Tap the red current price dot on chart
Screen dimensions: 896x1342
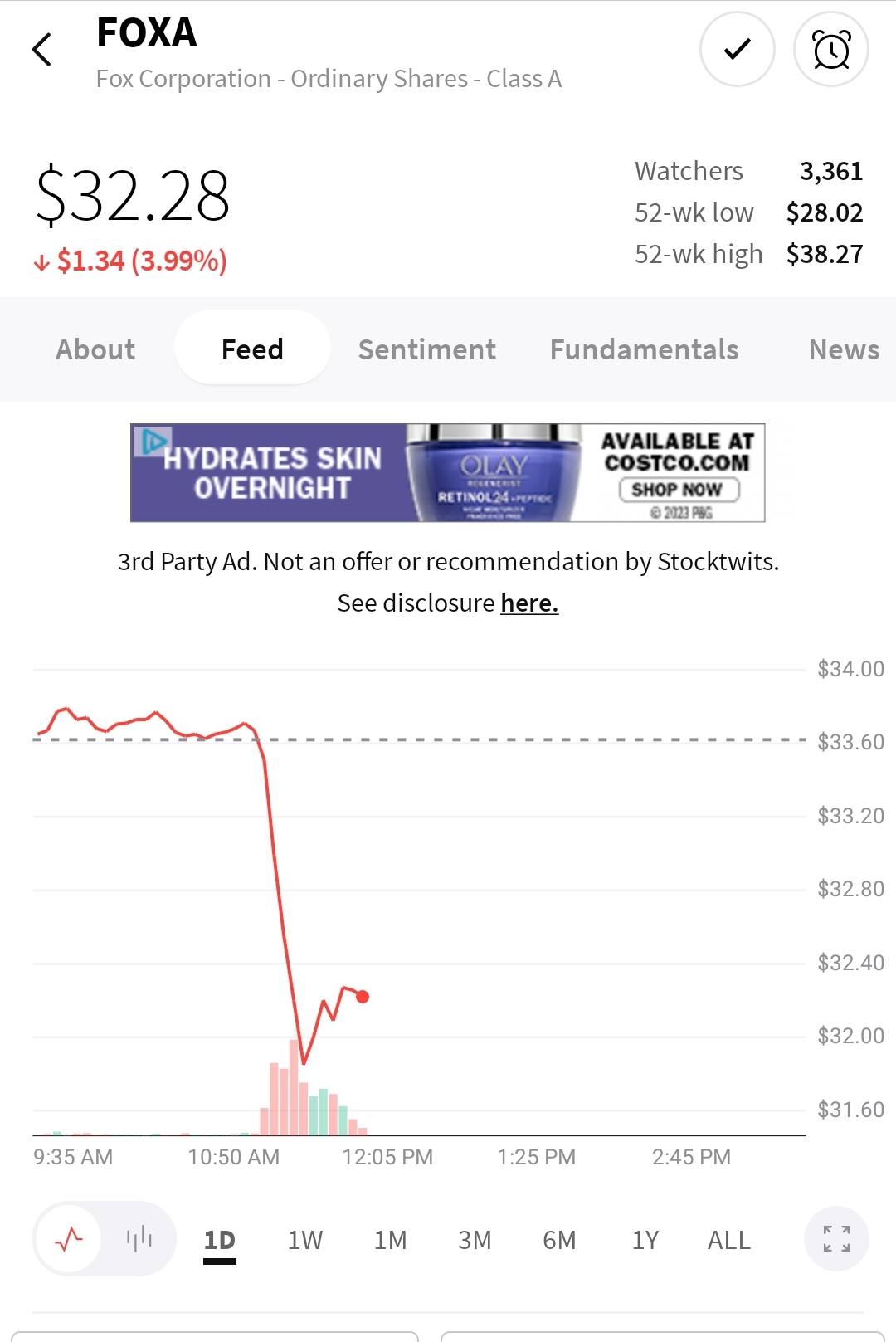tap(363, 997)
